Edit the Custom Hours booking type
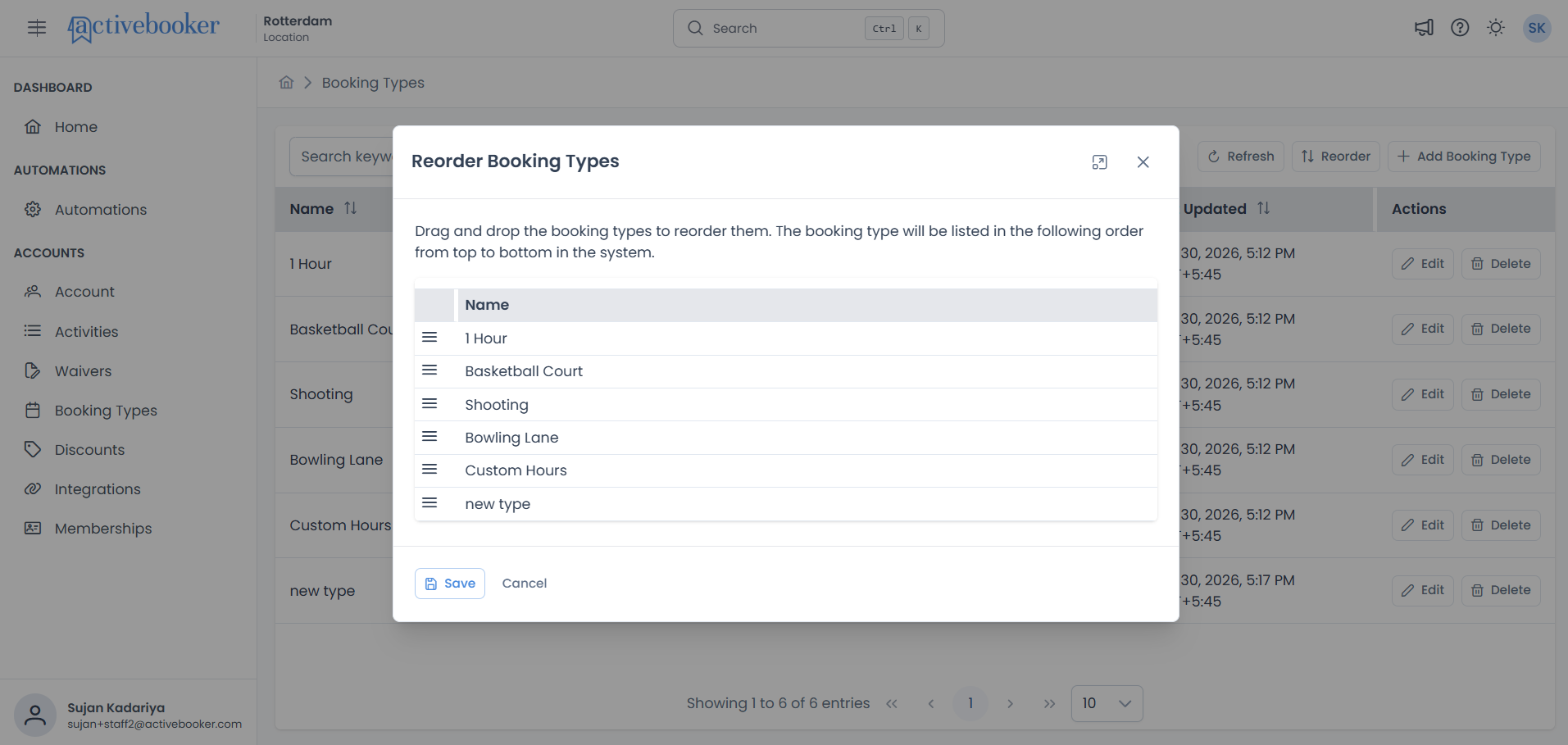1568x745 pixels. pos(1423,525)
